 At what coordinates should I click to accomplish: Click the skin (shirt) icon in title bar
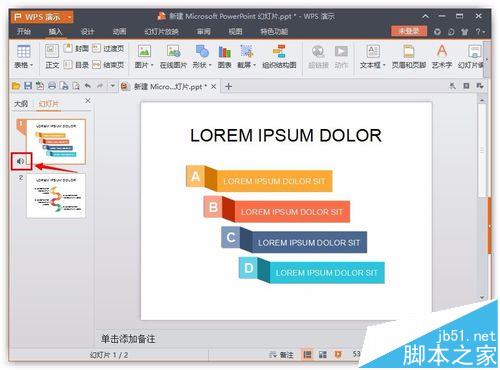(x=465, y=32)
